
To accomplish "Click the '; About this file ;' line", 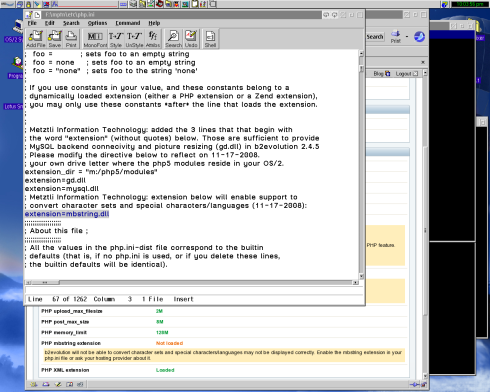I will click(57, 231).
